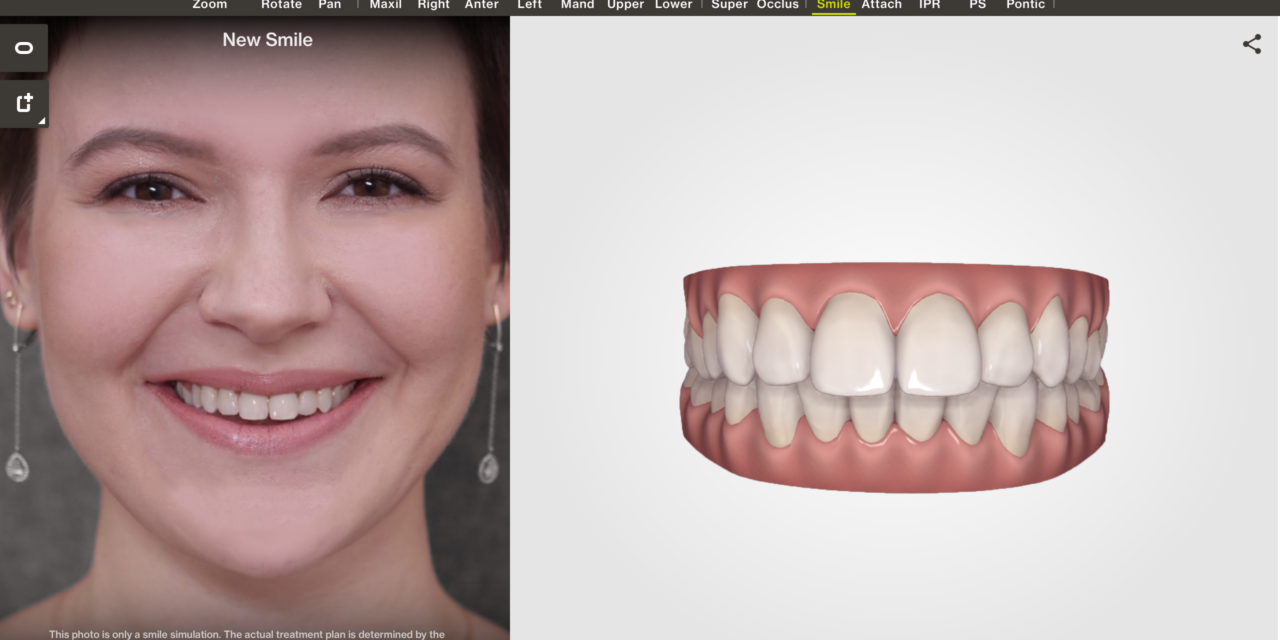
Task: Select the Rotate tool
Action: point(281,5)
